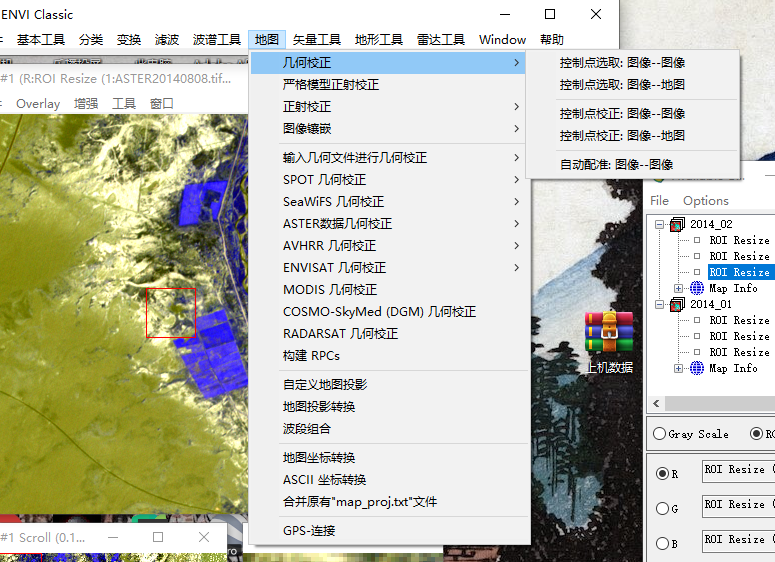
Task: Open the 分类 menu
Action: click(x=91, y=40)
